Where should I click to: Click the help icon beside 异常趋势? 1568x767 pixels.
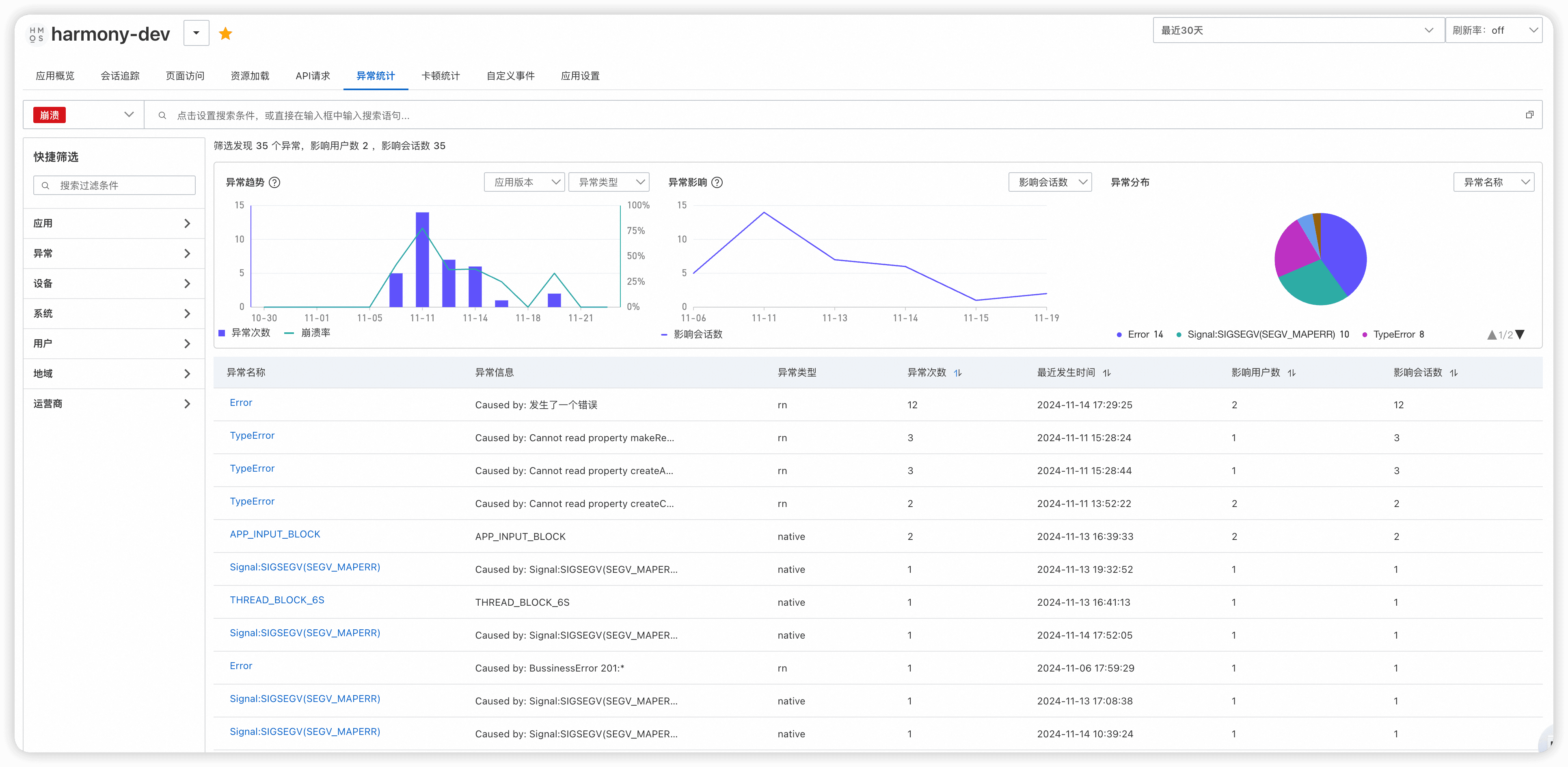[x=274, y=182]
